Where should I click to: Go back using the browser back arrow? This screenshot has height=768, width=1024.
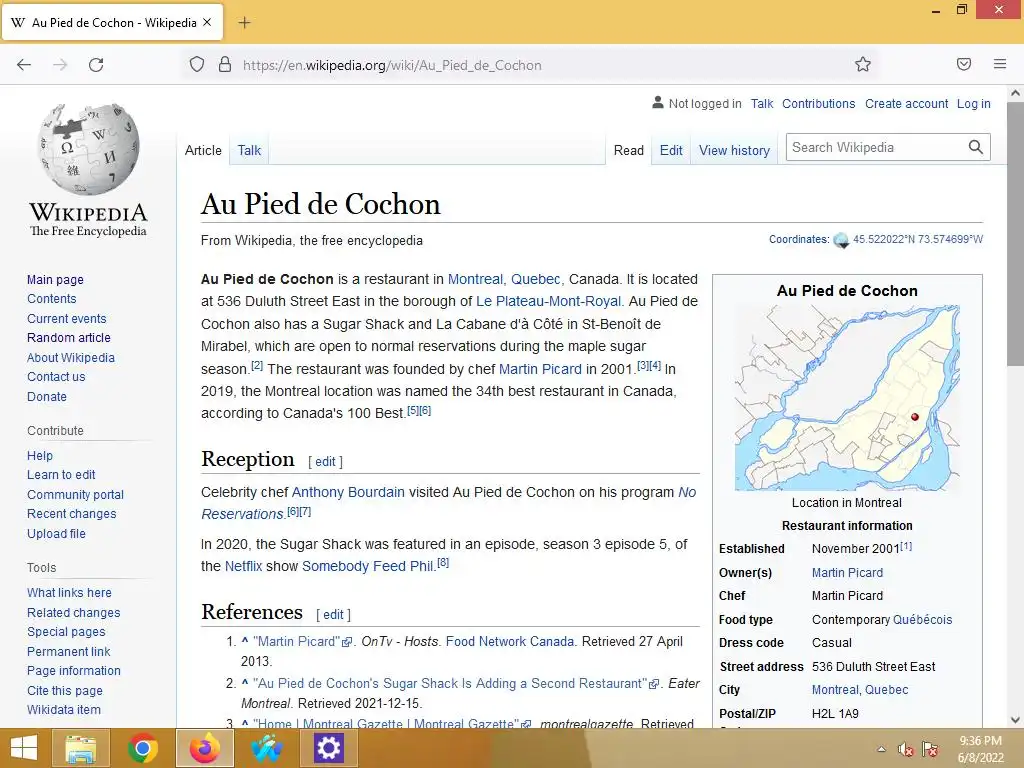[24, 65]
